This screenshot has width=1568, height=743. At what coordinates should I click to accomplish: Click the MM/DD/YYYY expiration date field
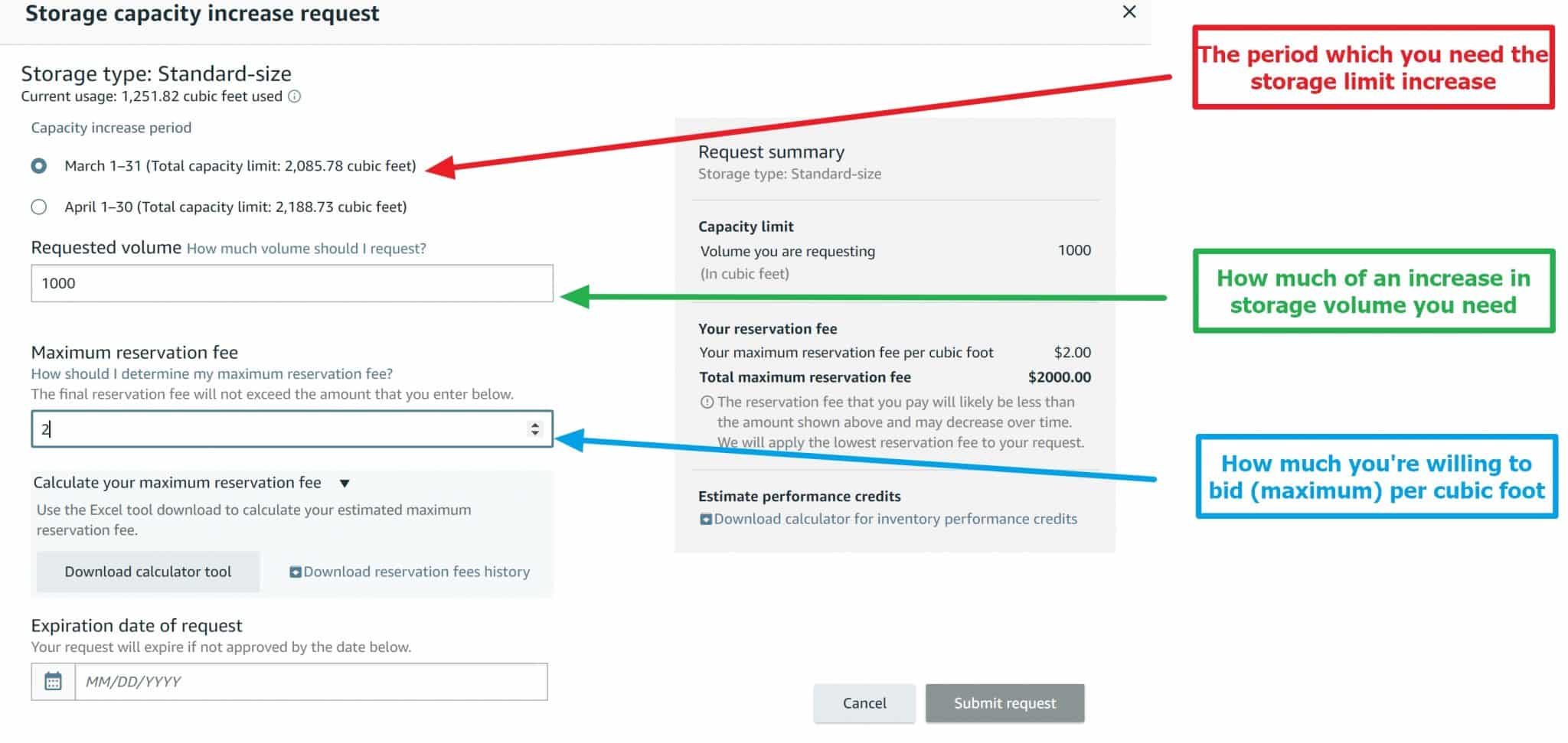[311, 681]
